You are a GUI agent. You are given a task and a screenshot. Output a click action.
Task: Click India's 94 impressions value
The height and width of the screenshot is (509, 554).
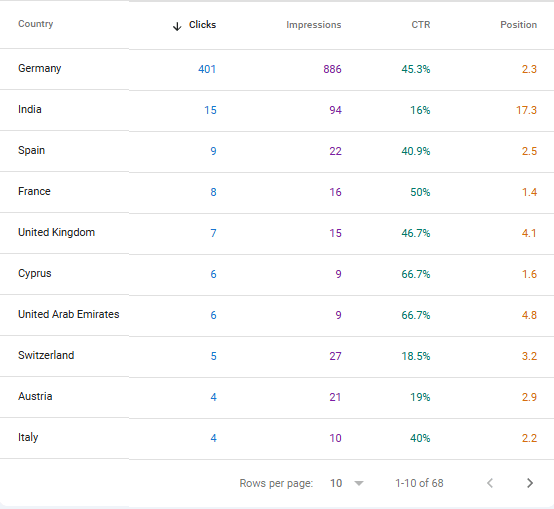[335, 110]
